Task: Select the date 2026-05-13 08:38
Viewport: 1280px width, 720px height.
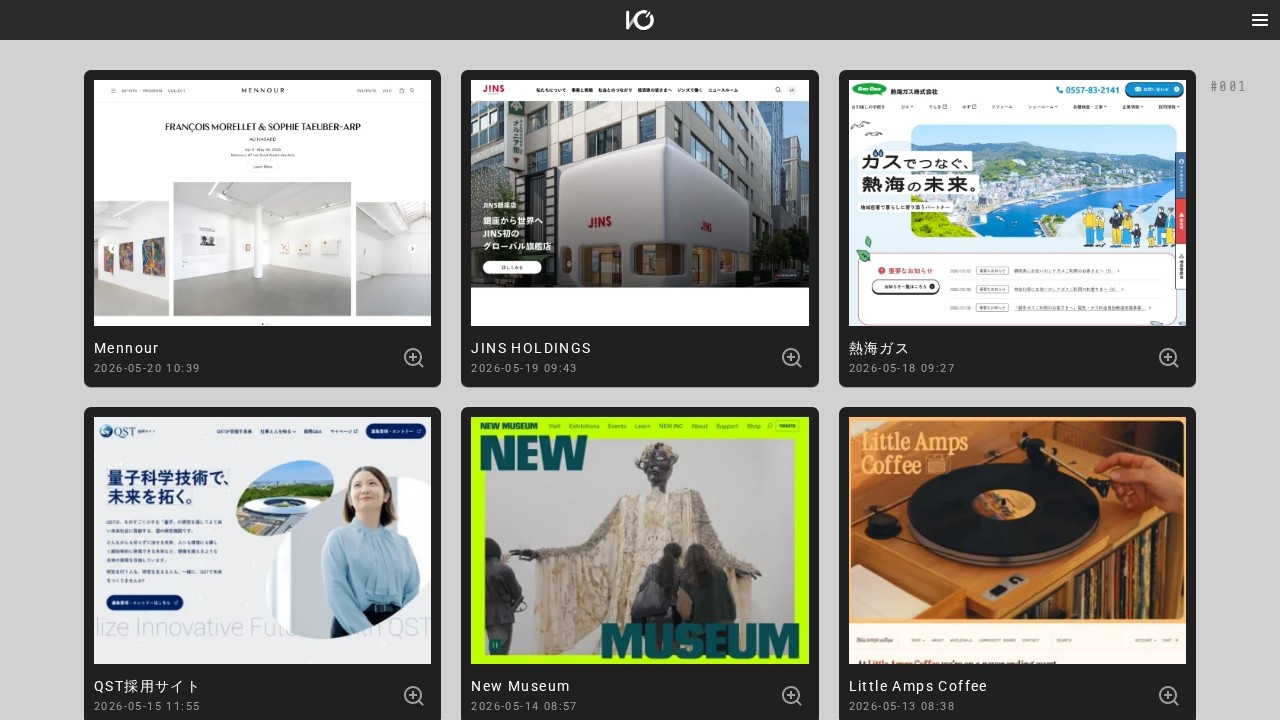Action: pos(902,706)
